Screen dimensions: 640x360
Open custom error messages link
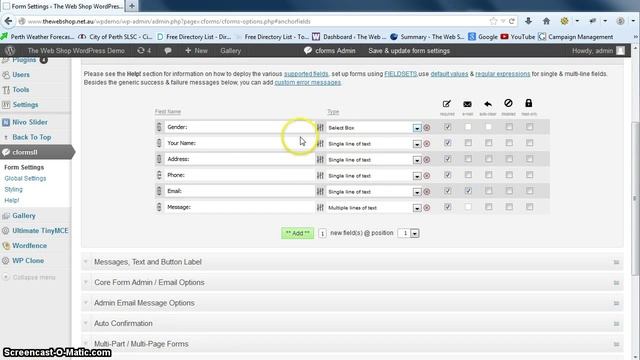point(308,82)
